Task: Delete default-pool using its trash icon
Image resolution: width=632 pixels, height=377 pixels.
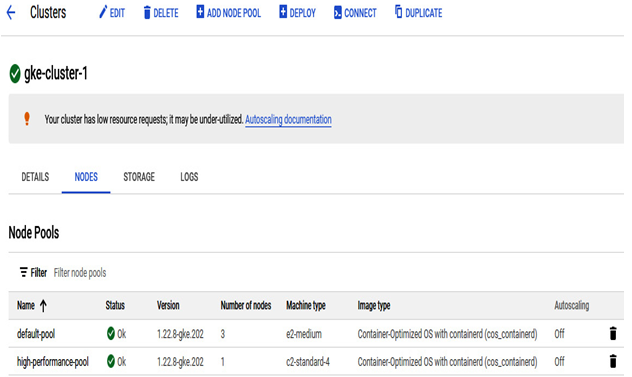Action: (613, 333)
